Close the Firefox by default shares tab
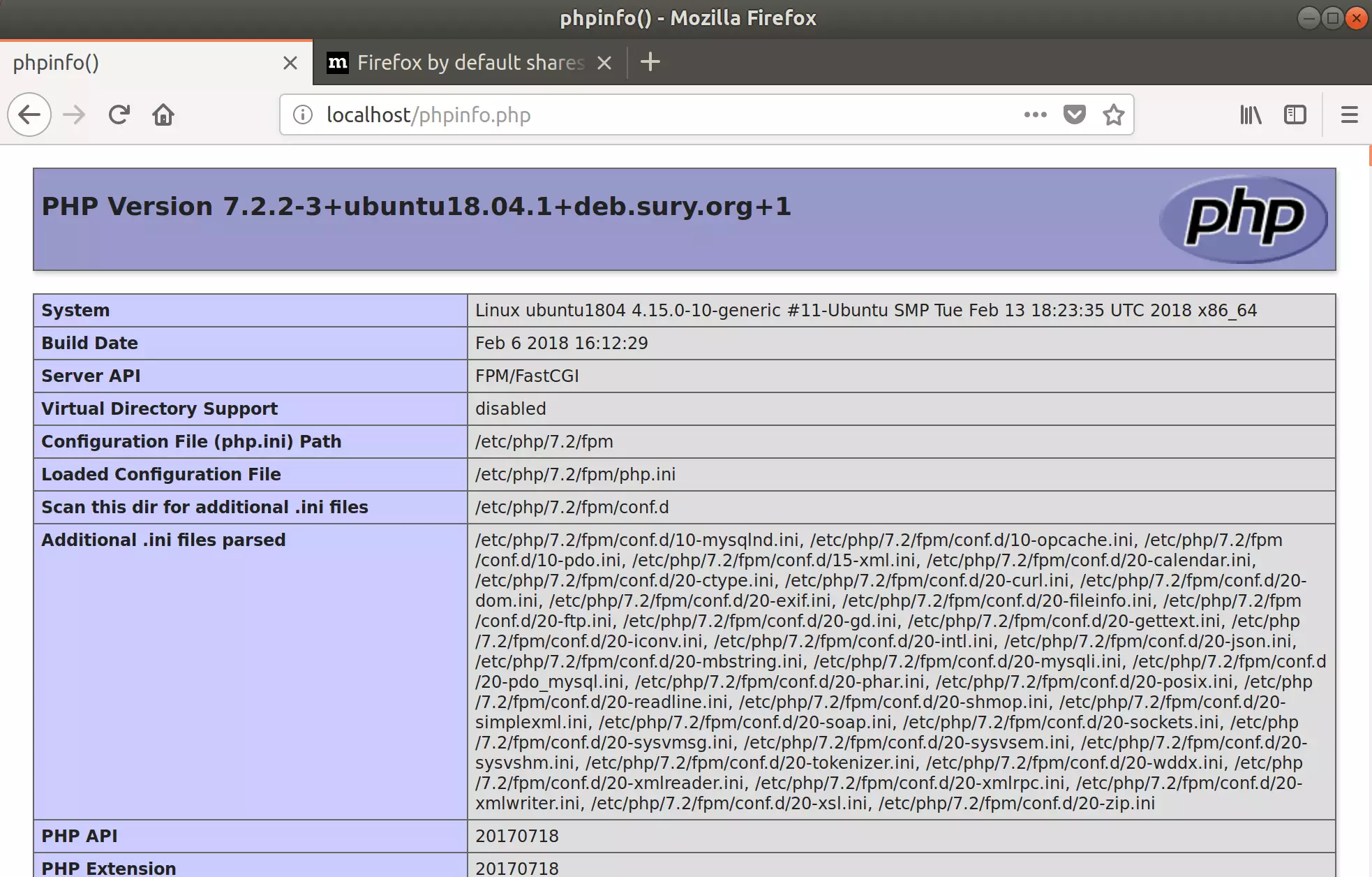The height and width of the screenshot is (877, 1372). (x=604, y=63)
